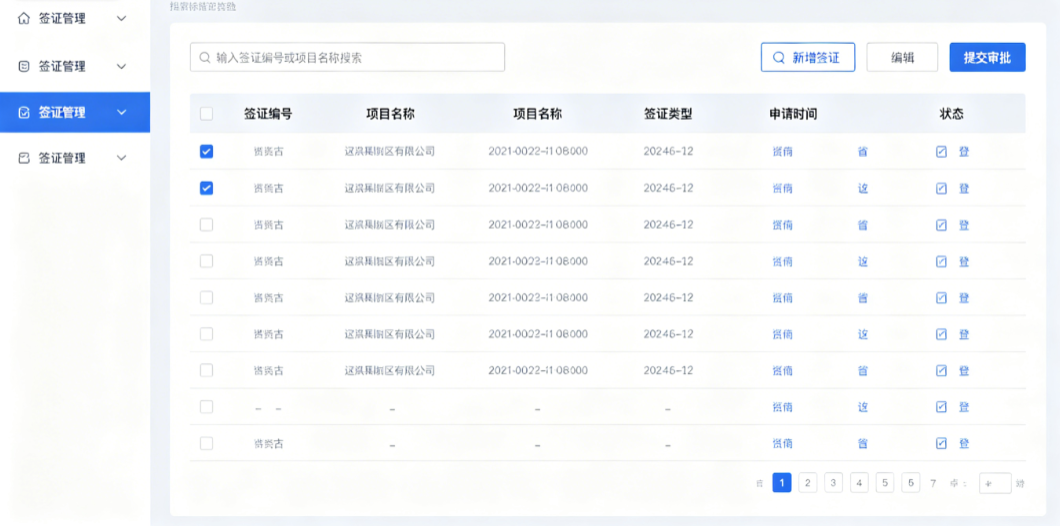Check the fifth row's checkbox
The height and width of the screenshot is (526, 1060).
coord(206,297)
